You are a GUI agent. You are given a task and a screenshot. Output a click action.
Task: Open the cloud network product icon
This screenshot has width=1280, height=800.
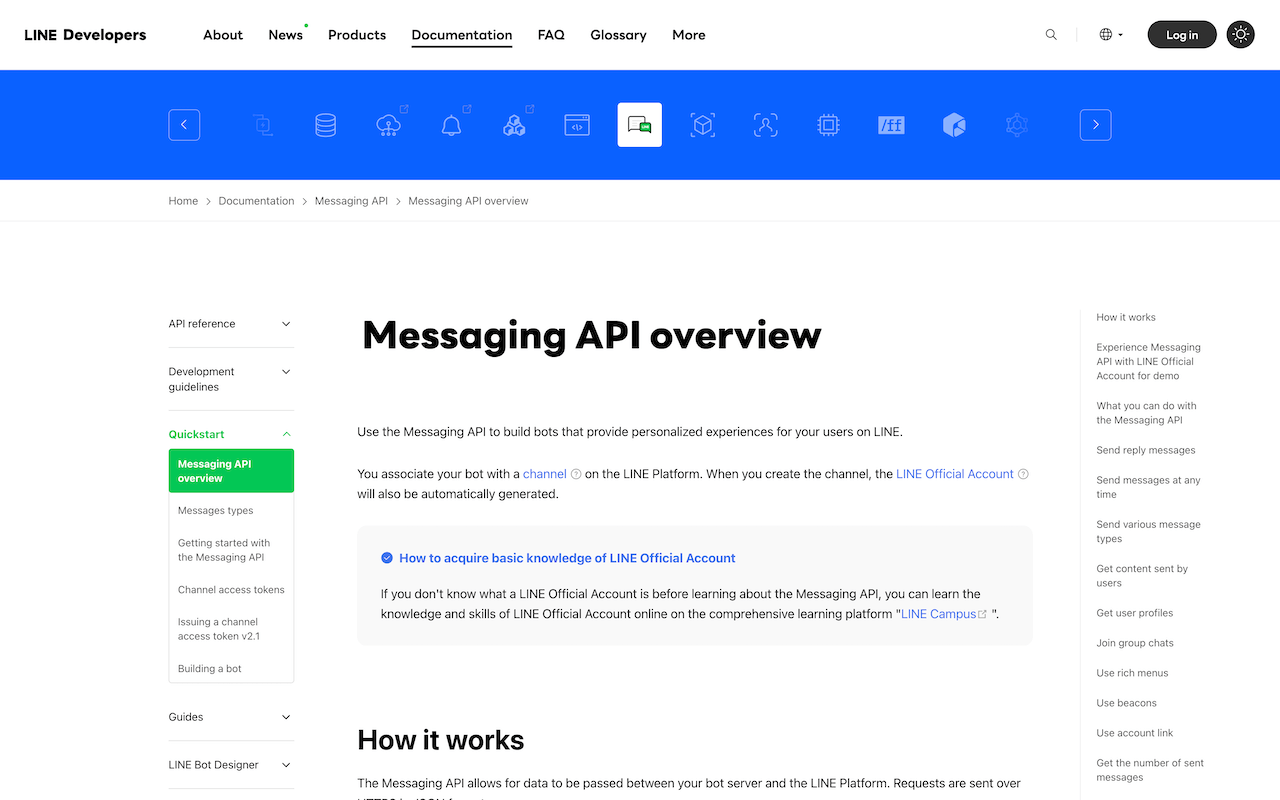[x=388, y=125]
